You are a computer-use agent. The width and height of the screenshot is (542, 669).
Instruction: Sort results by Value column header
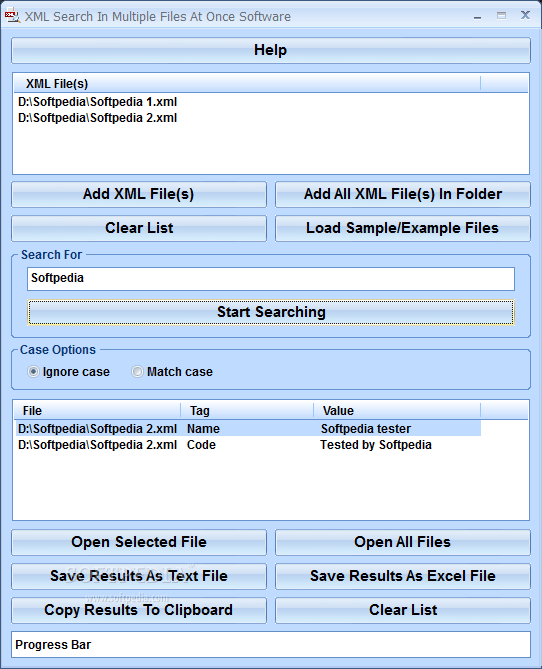point(397,410)
